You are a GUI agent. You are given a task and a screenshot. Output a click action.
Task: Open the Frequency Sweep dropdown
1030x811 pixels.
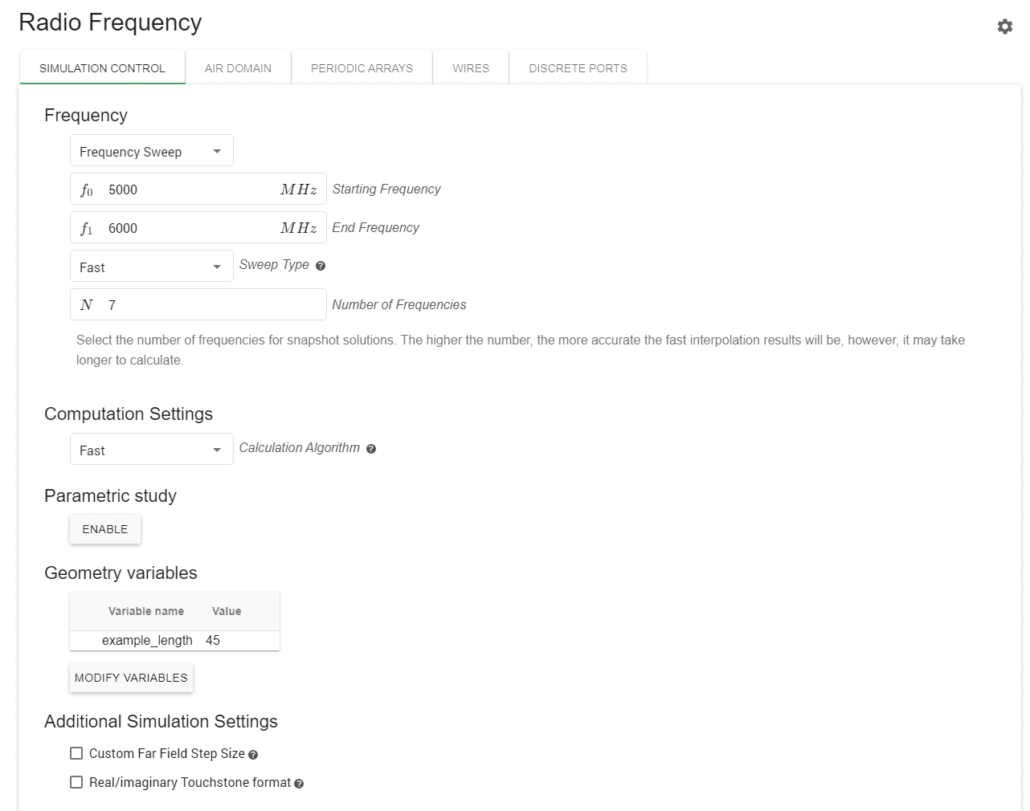tap(150, 152)
